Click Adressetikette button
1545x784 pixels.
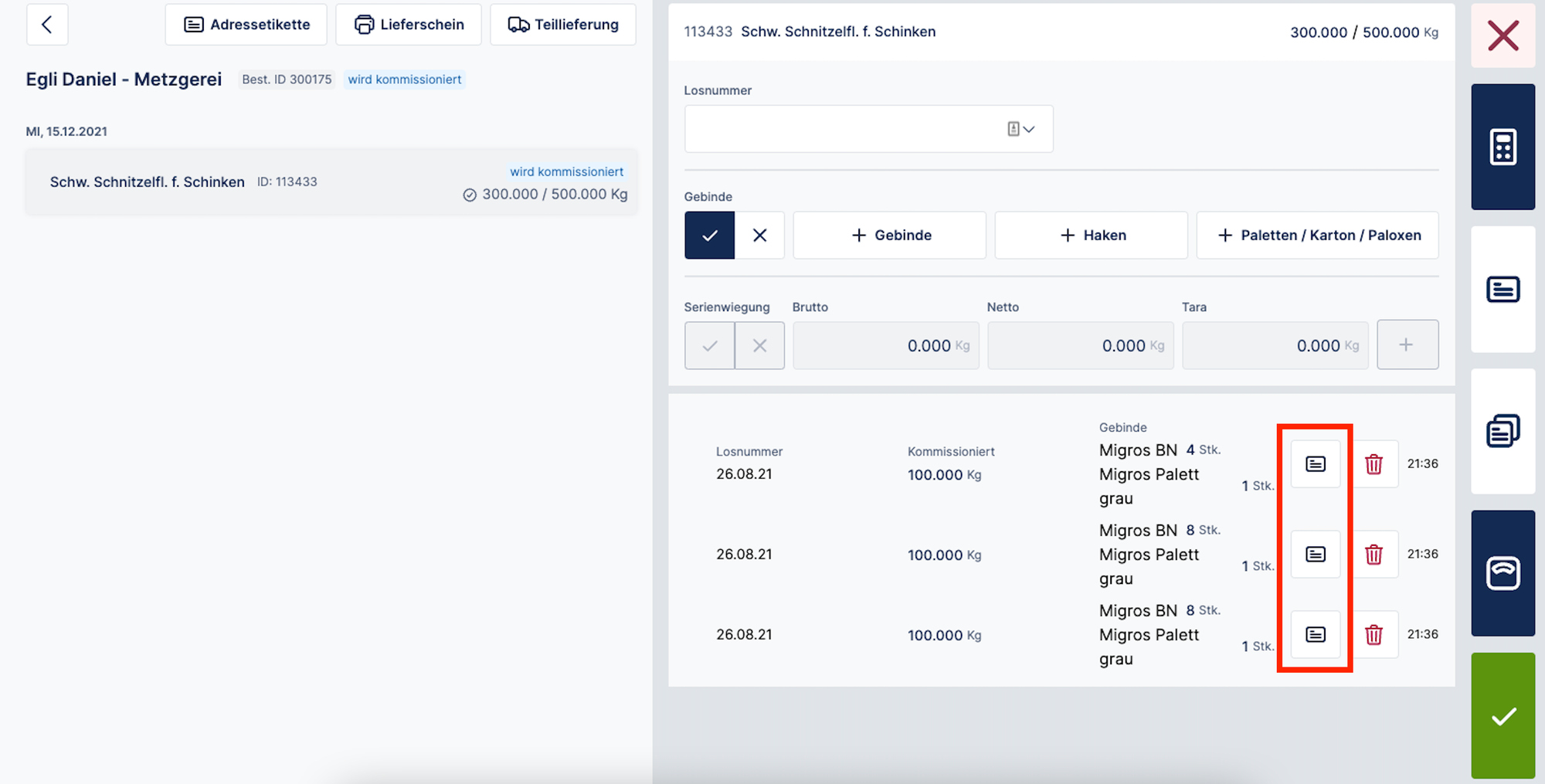click(246, 25)
